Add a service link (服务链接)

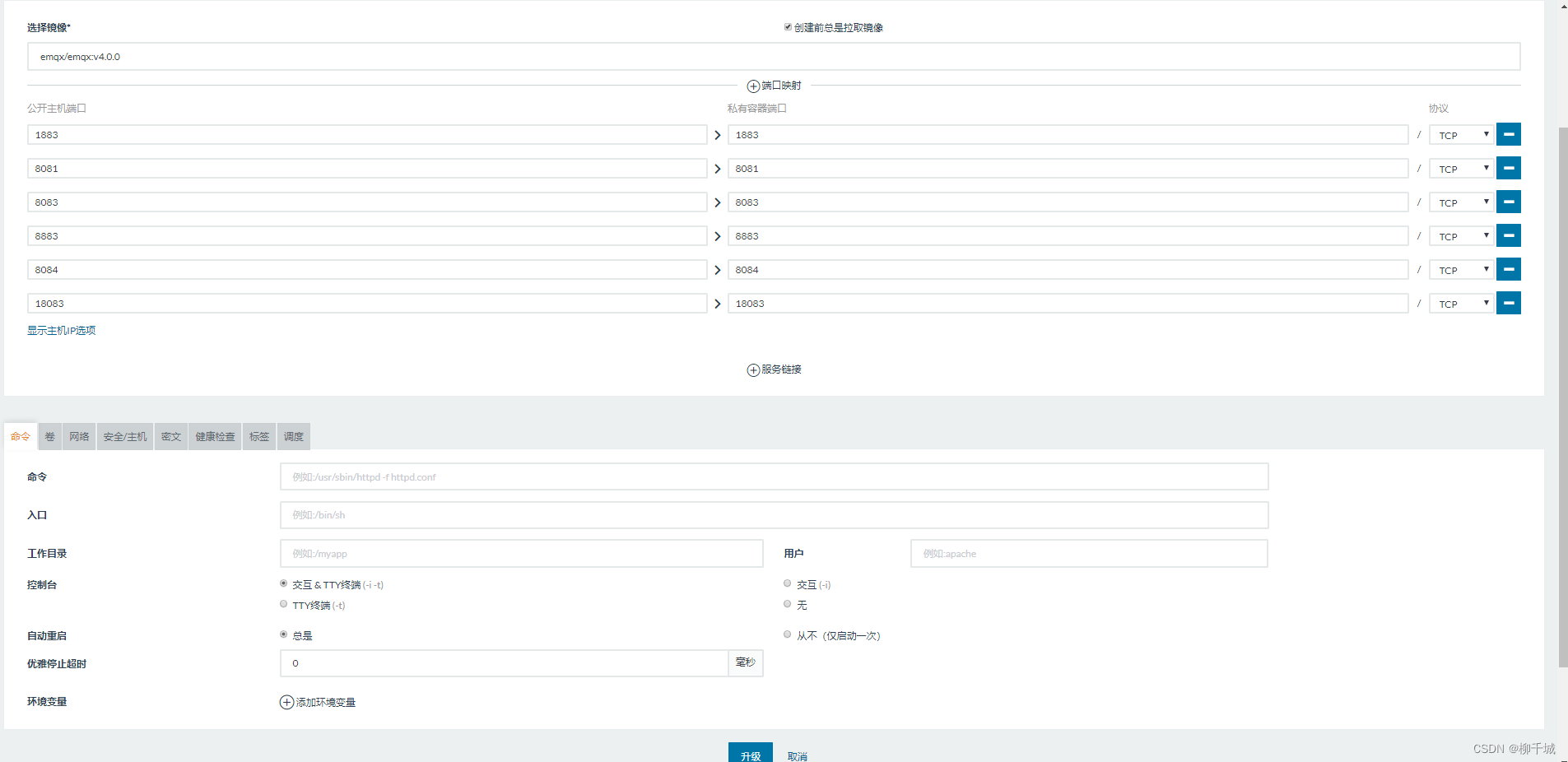coord(774,369)
